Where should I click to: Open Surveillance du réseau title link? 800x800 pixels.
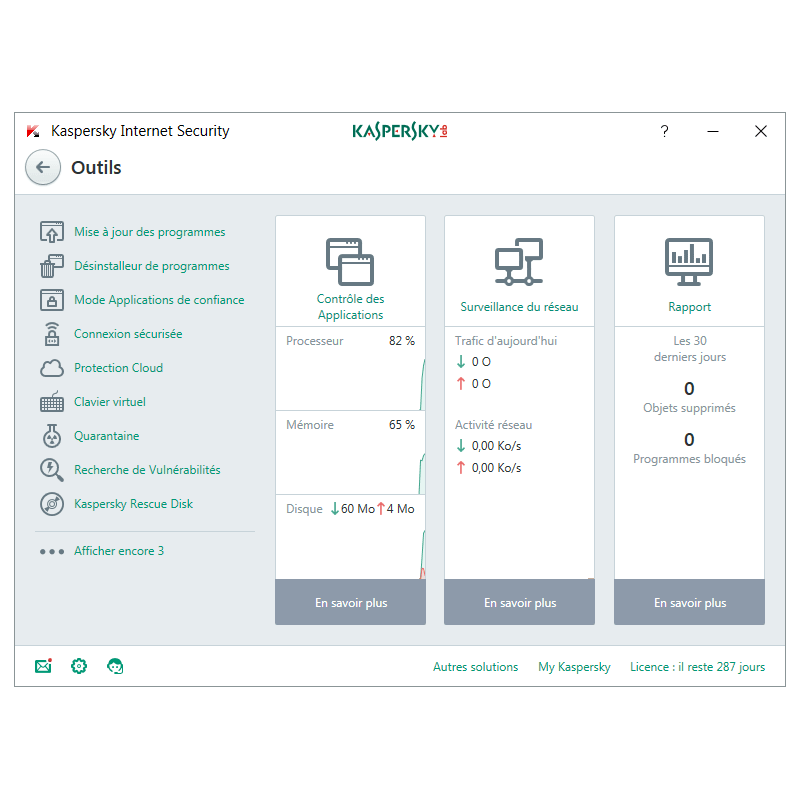(519, 307)
